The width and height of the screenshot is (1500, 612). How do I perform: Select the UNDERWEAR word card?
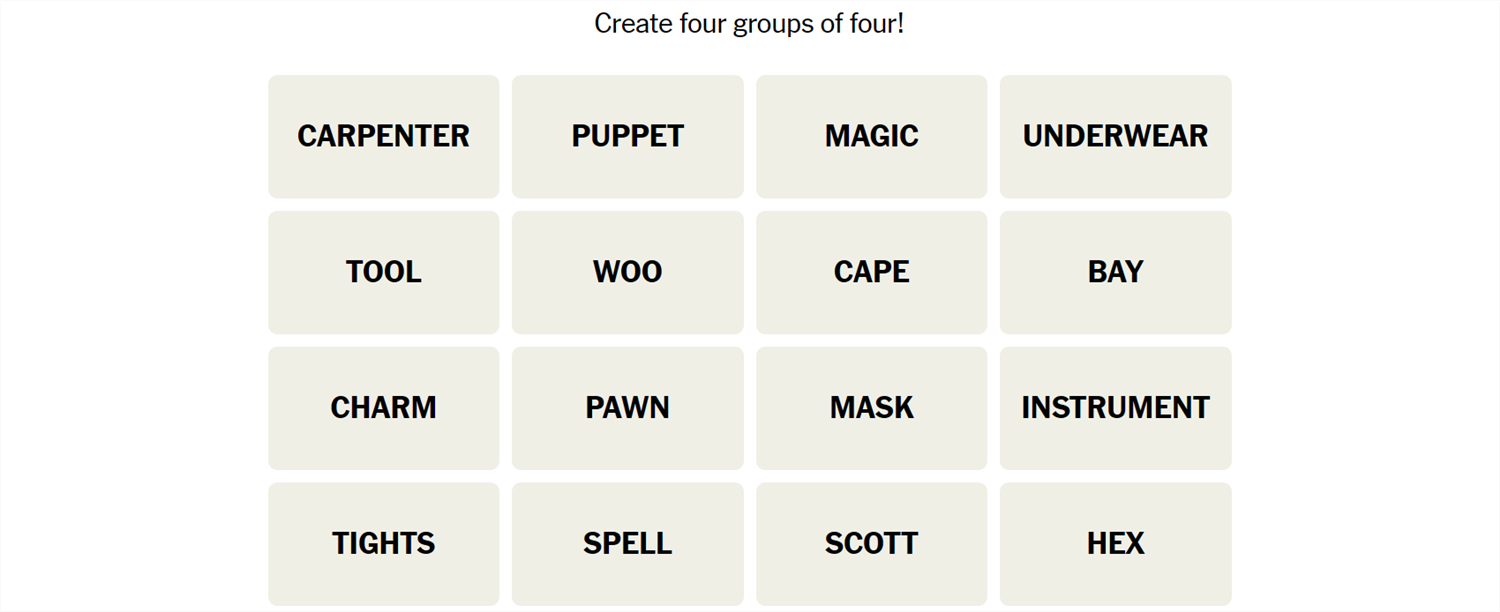[x=1115, y=136]
